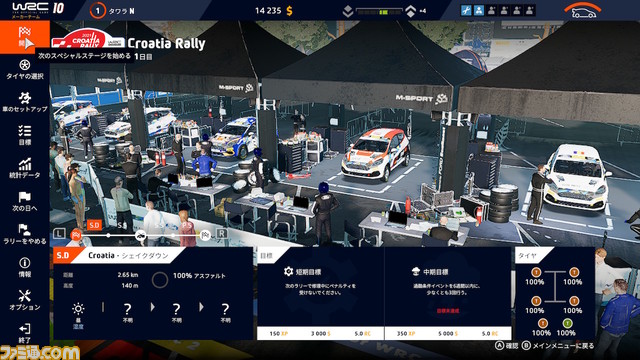Select the car service marker on timeline

(x=141, y=235)
